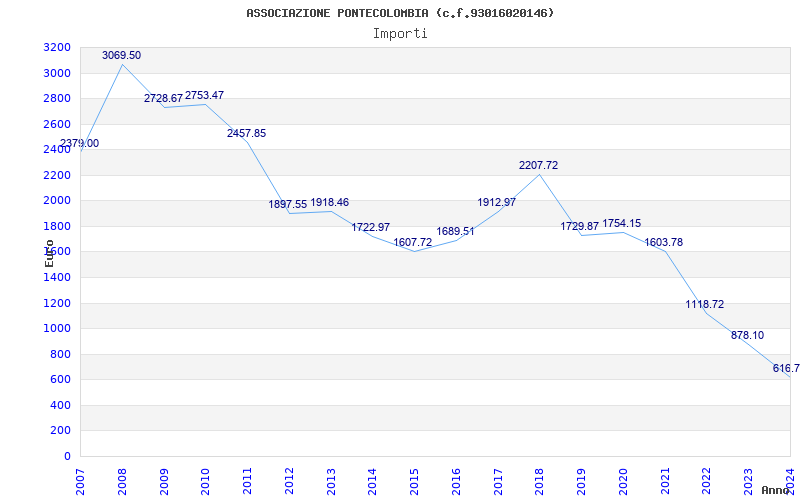
Task: Click the 1897.55 value label
Action: [288, 204]
